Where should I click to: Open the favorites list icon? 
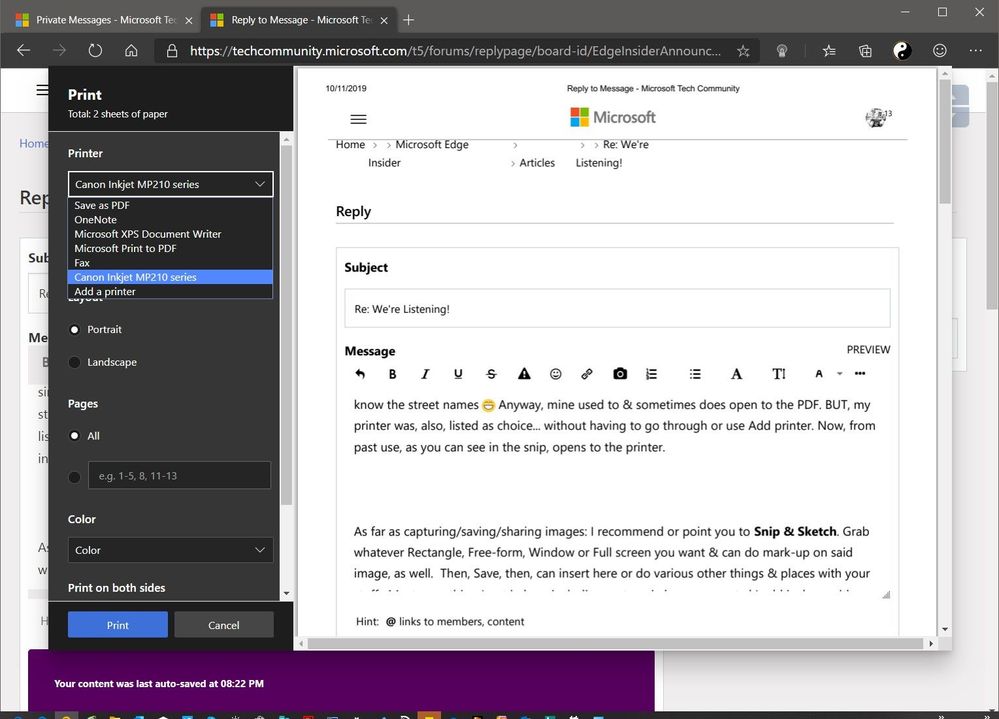[x=829, y=51]
